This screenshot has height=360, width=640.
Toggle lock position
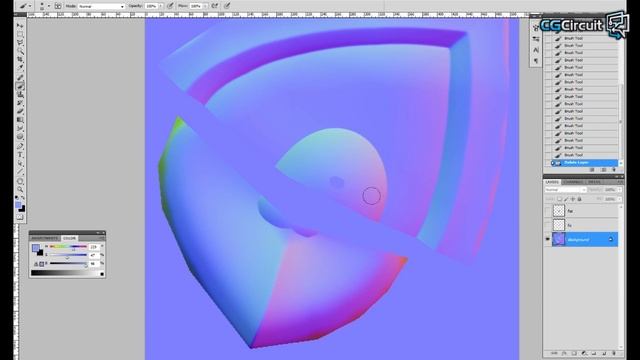[572, 199]
